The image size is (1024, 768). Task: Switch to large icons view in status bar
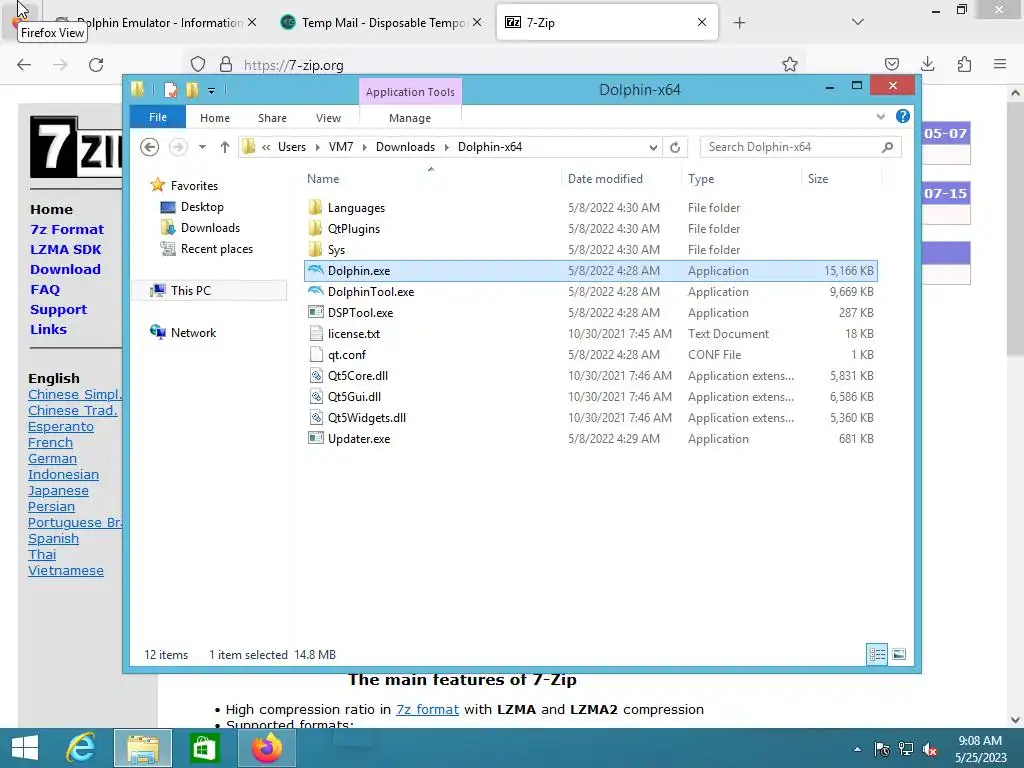point(899,654)
